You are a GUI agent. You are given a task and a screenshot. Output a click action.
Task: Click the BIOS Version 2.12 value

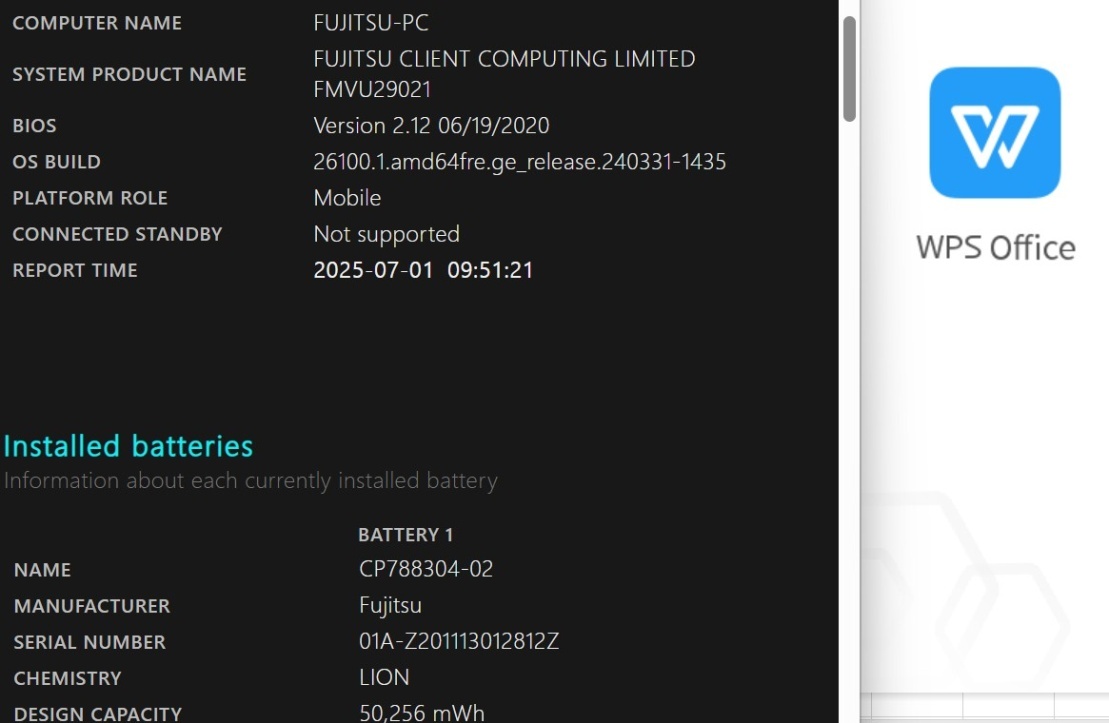click(x=431, y=126)
